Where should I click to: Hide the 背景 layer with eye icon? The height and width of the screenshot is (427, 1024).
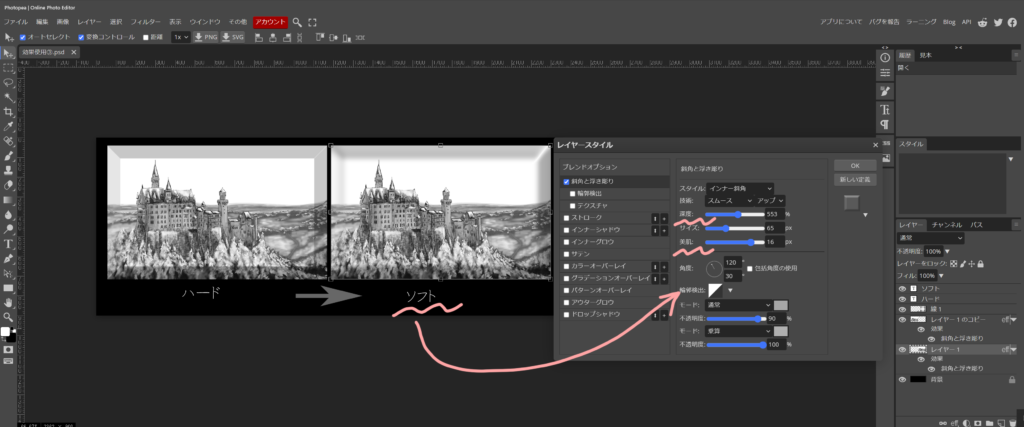903,381
